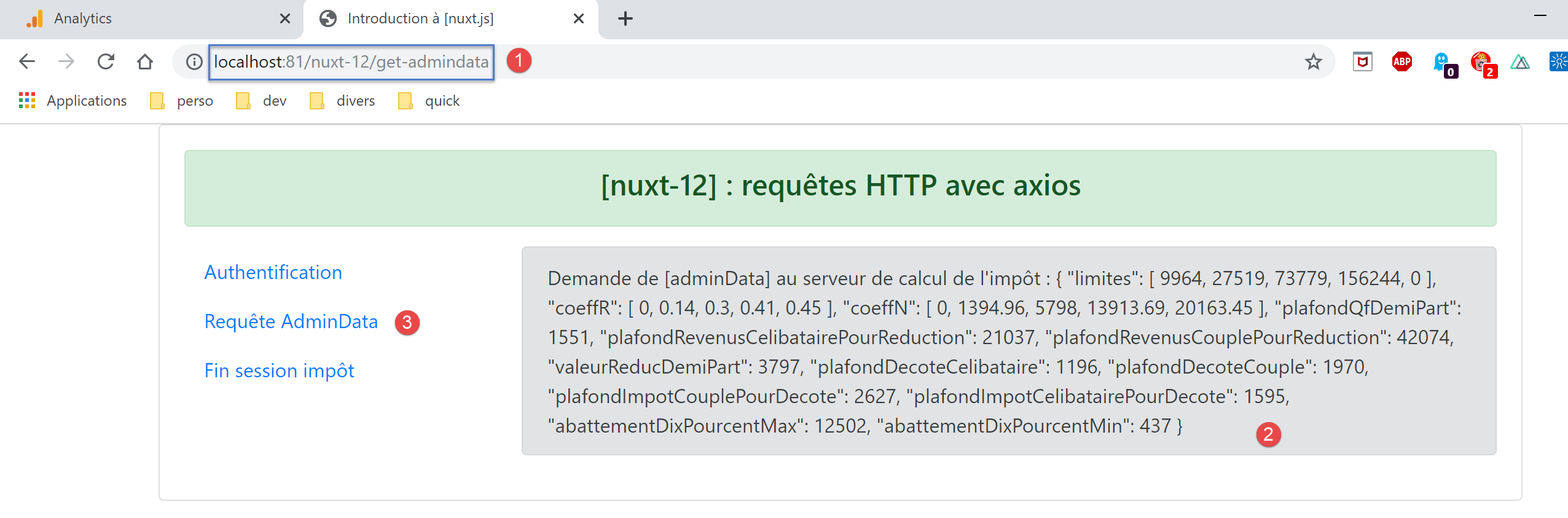Go to the browser home page
Screen dimensions: 1568x518
[x=145, y=61]
